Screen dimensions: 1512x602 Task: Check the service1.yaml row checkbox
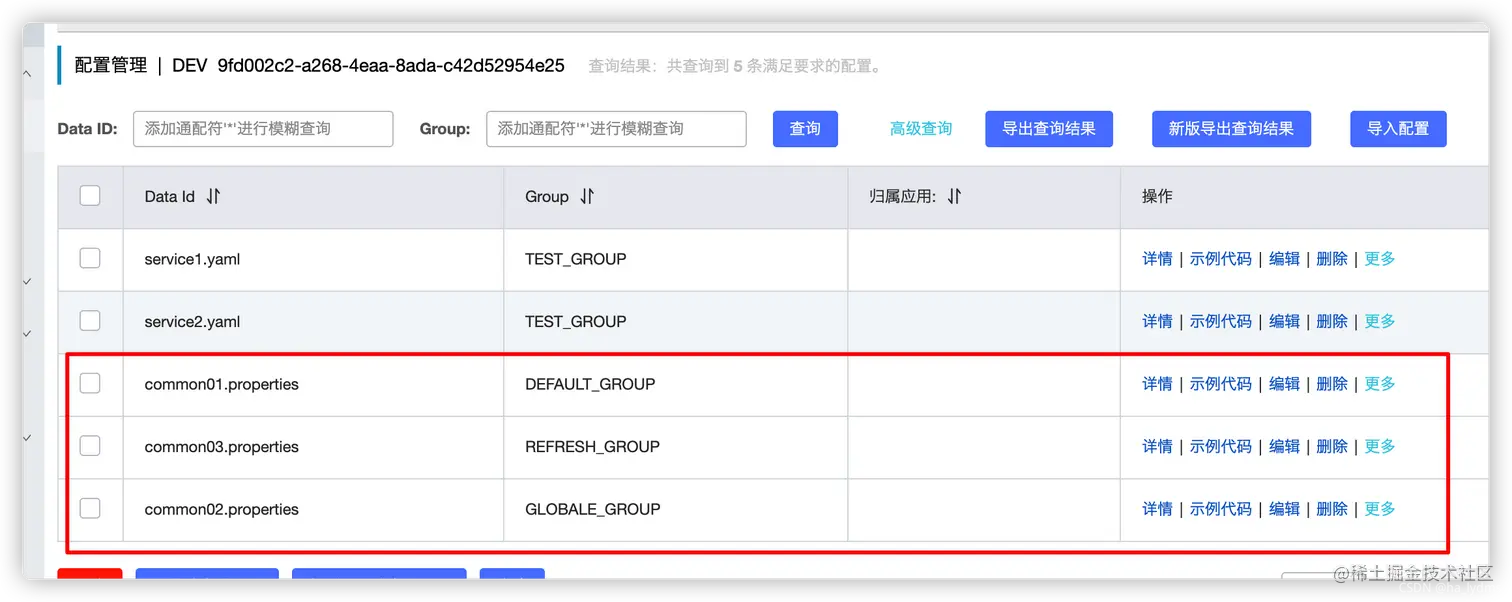(90, 259)
